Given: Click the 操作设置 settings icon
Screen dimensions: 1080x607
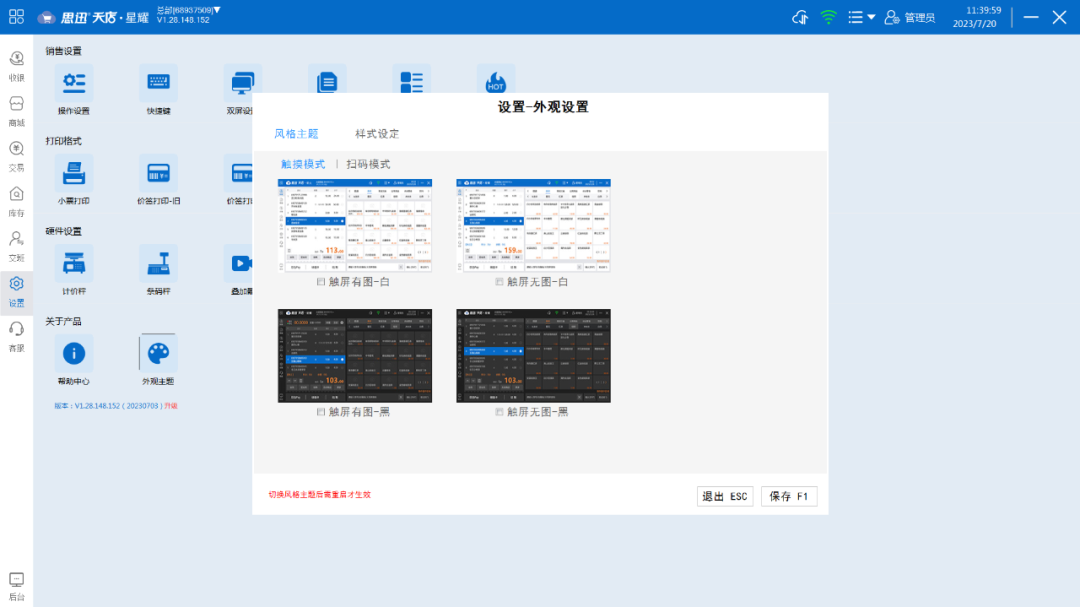Looking at the screenshot, I should tap(73, 85).
